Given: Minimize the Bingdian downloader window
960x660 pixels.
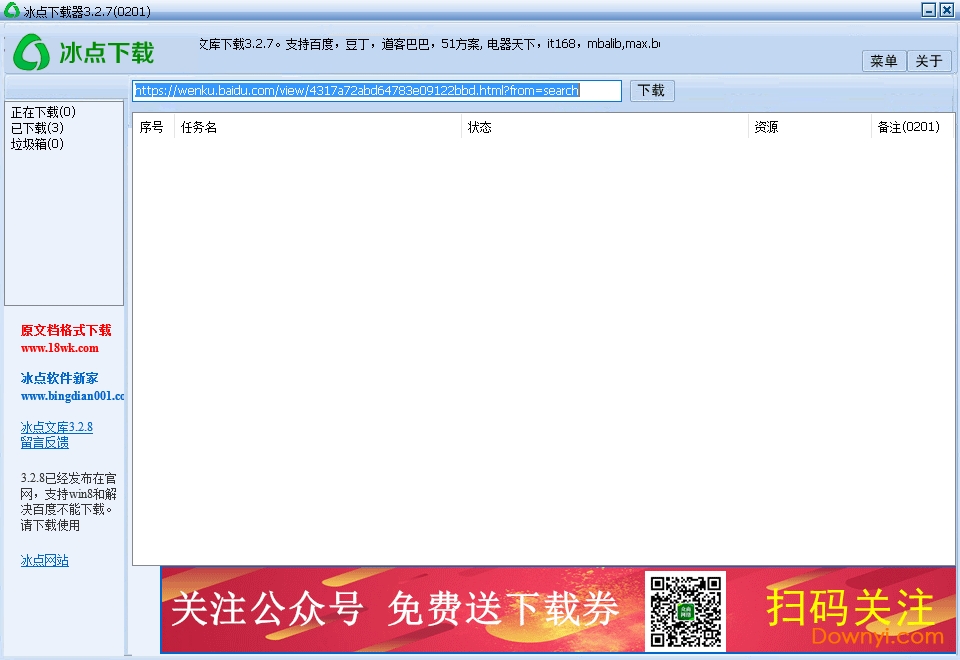Looking at the screenshot, I should pos(929,10).
